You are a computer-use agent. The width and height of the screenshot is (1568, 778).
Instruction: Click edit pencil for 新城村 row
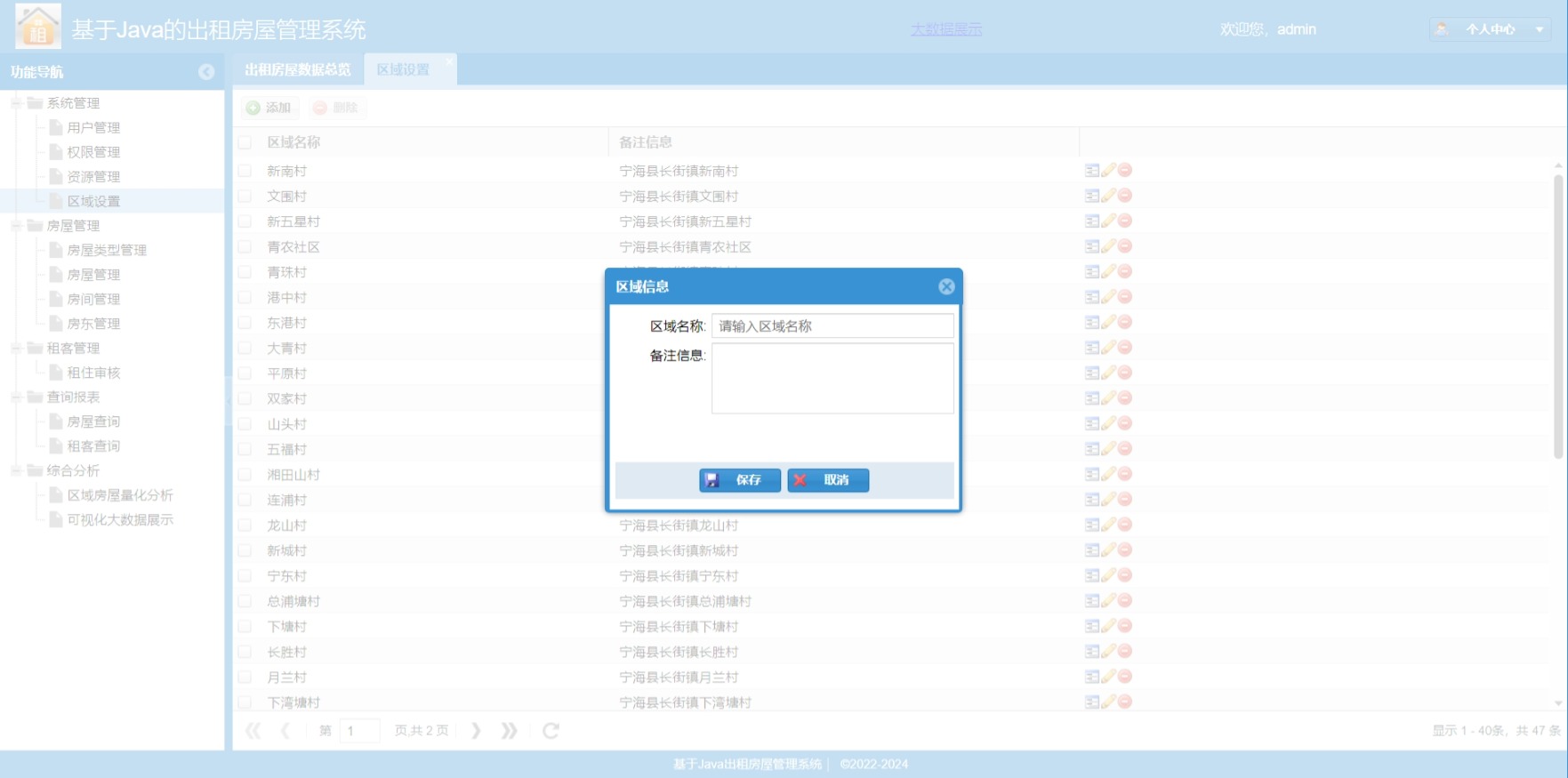point(1108,550)
